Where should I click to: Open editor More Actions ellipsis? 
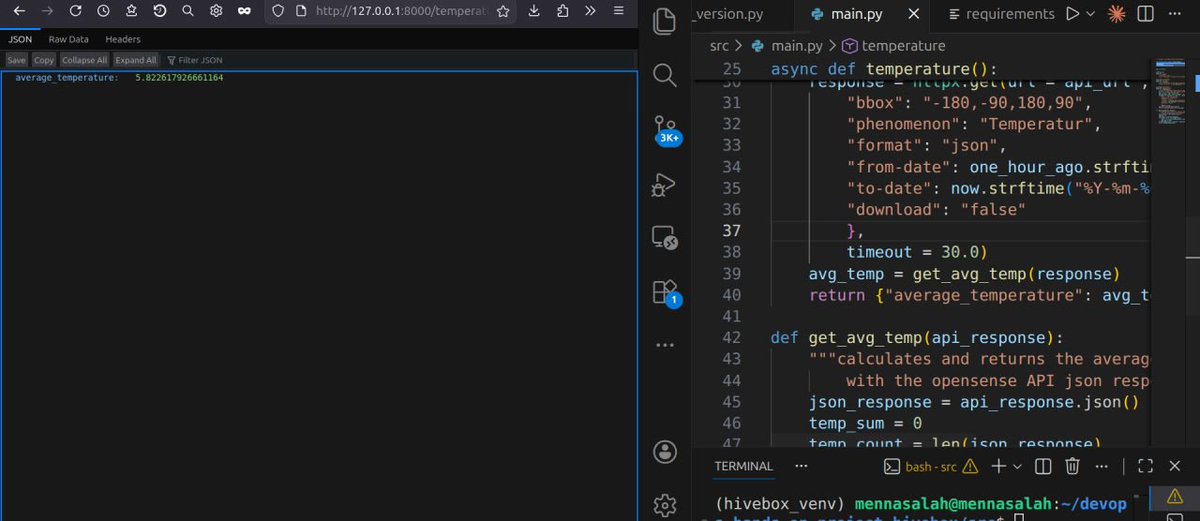pos(1176,14)
